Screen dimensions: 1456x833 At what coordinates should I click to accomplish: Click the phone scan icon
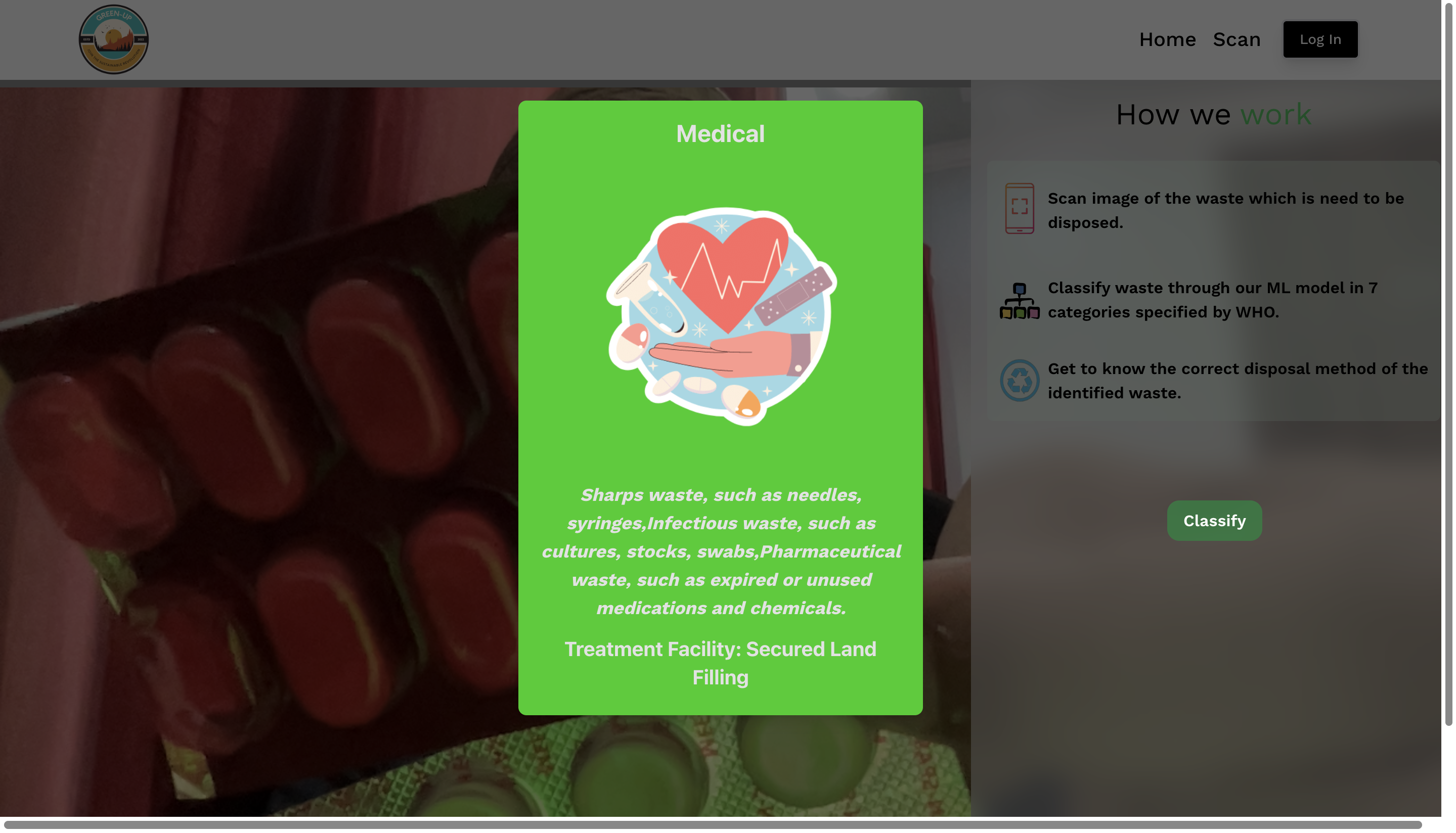1020,208
